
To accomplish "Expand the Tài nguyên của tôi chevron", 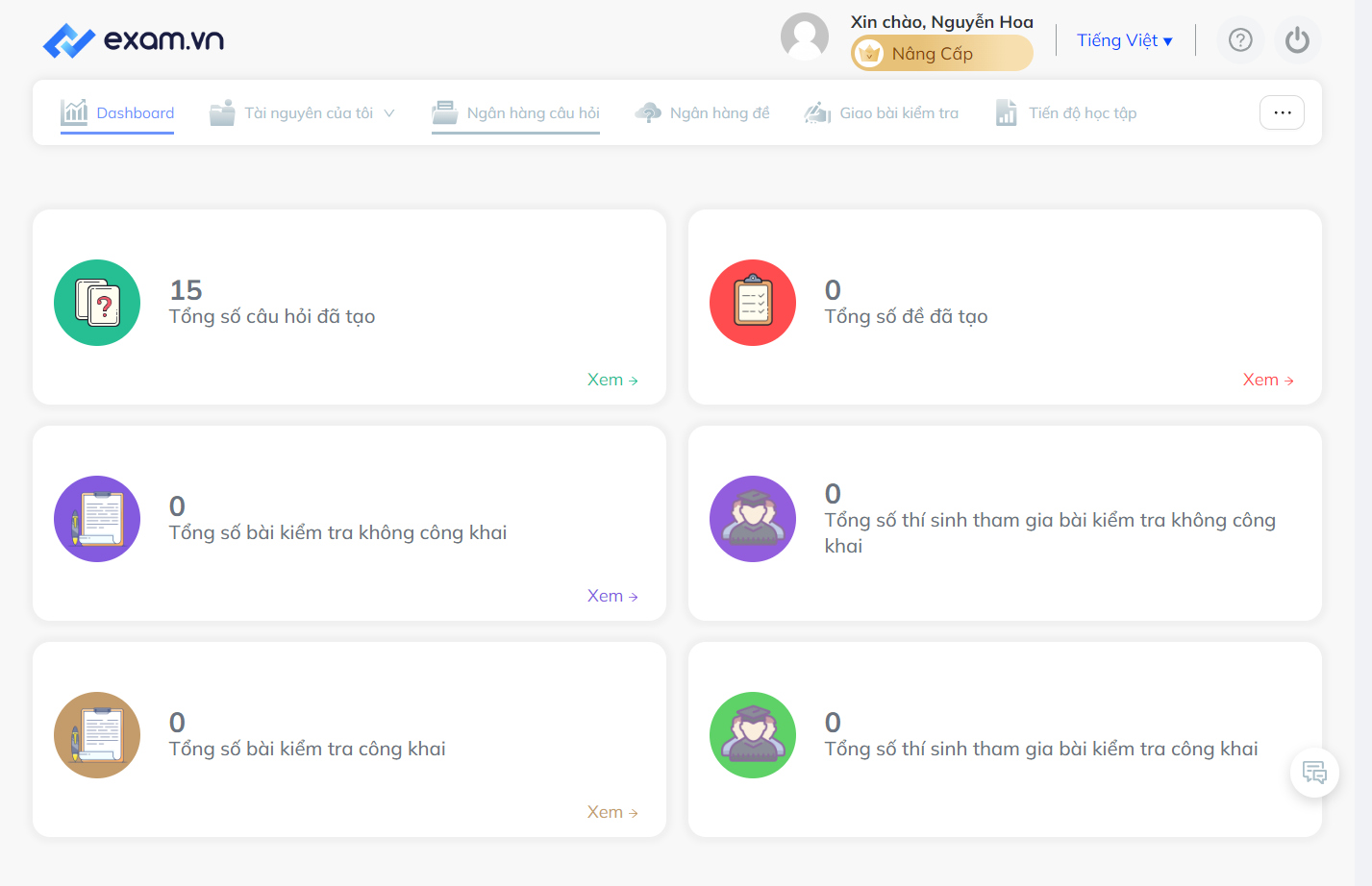I will click(389, 113).
